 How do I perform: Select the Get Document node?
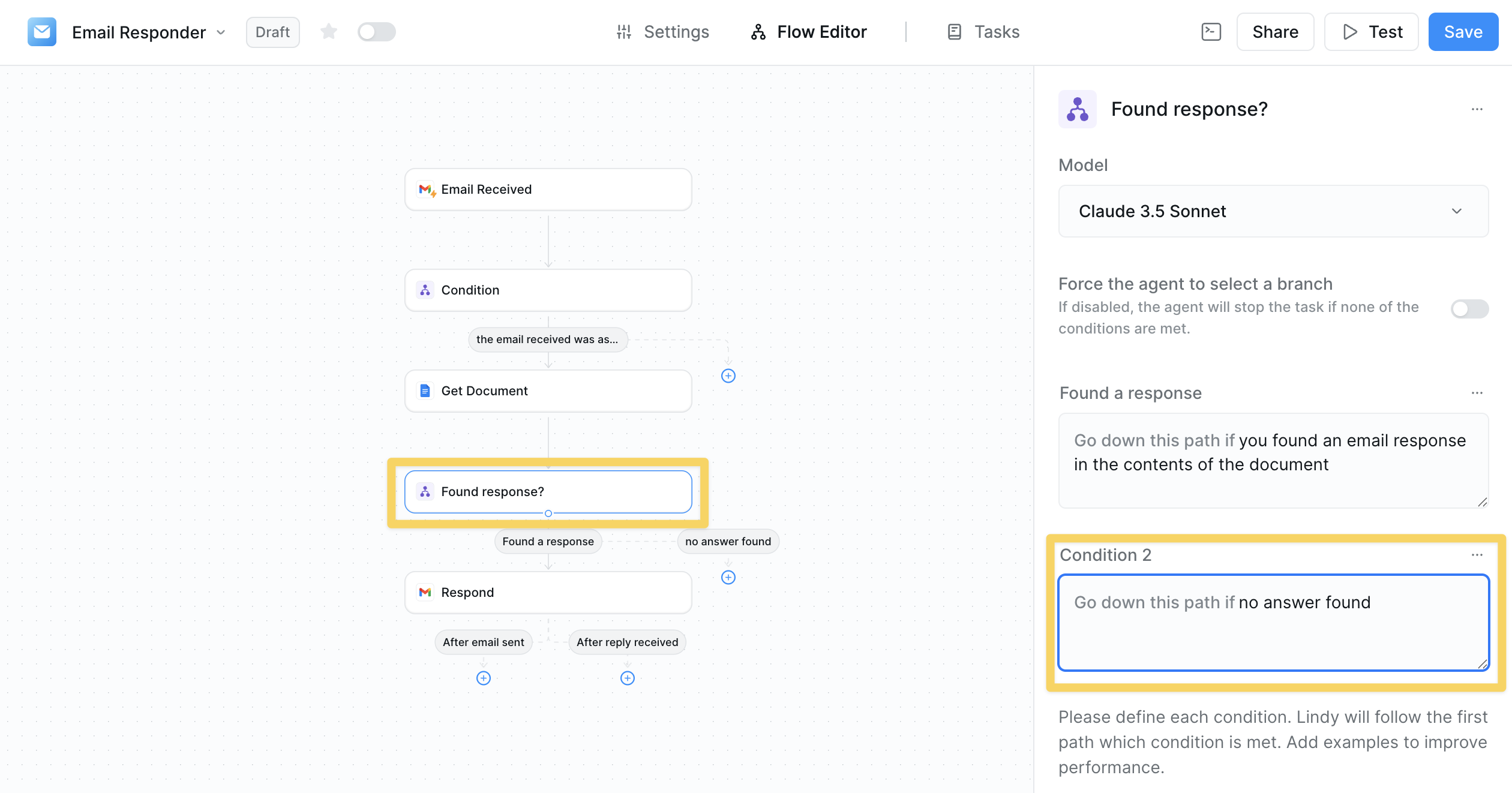(x=548, y=391)
